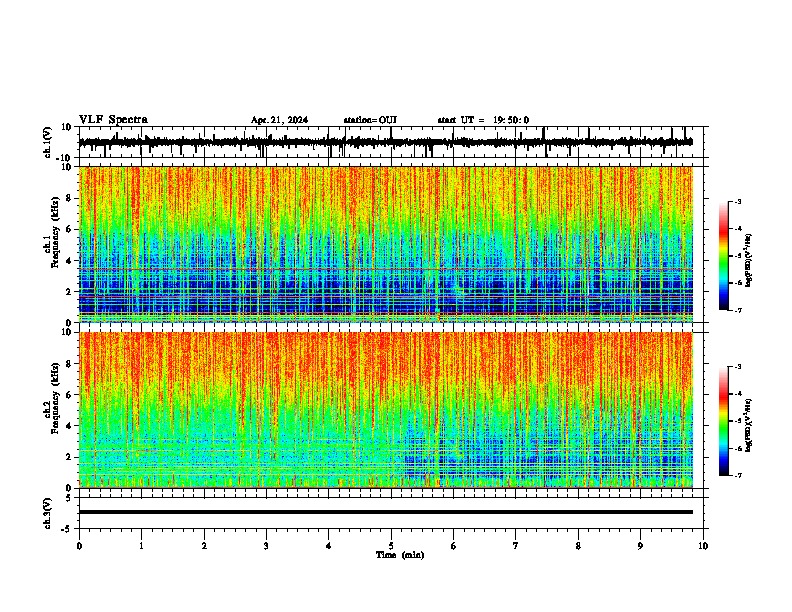This screenshot has height=612, width=792.
Task: Click the ch.1 colorbar log(PSD) label
Action: [749, 261]
